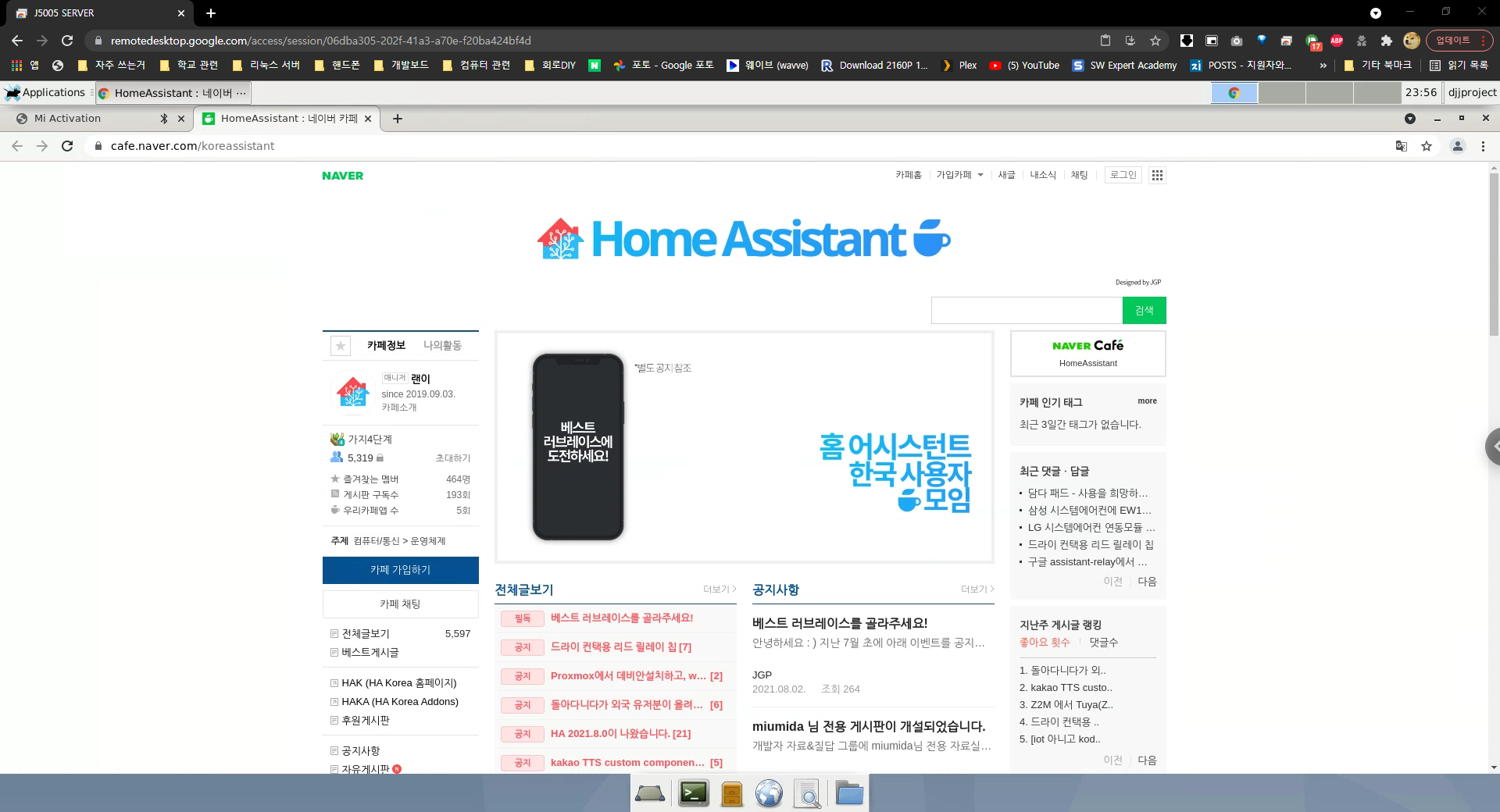Expand the 가입카페 dropdown
The width and height of the screenshot is (1500, 812).
[960, 175]
